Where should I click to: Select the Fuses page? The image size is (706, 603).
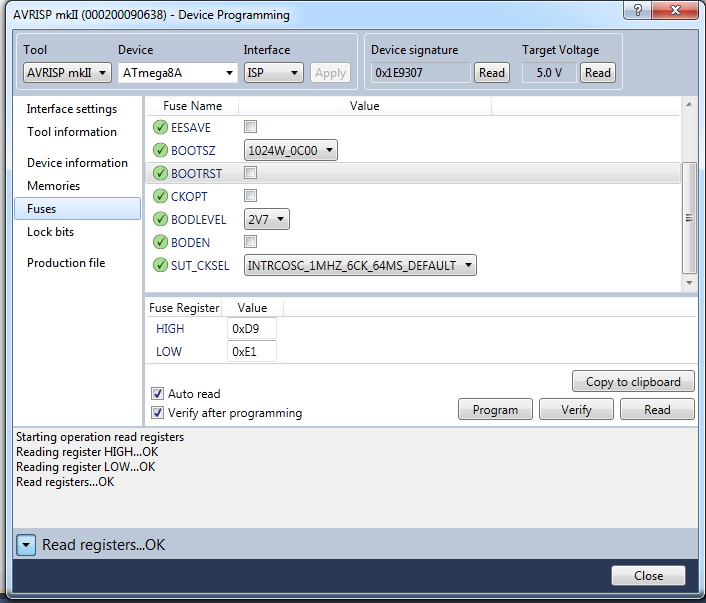click(77, 209)
